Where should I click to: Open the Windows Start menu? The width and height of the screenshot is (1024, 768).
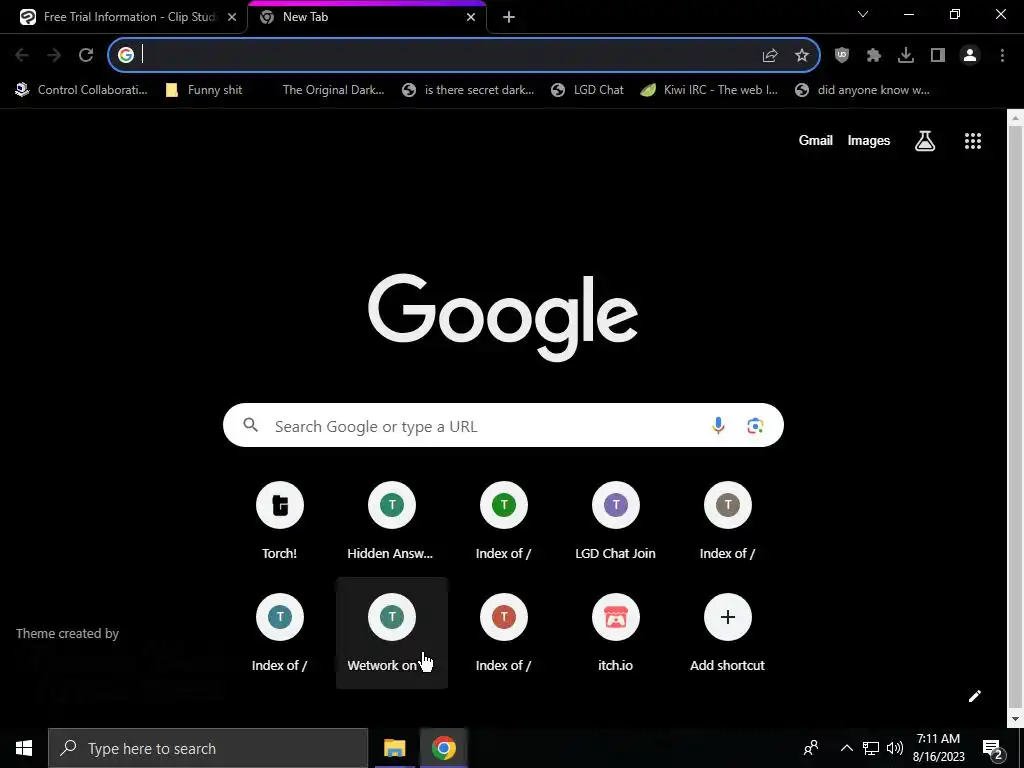point(24,748)
